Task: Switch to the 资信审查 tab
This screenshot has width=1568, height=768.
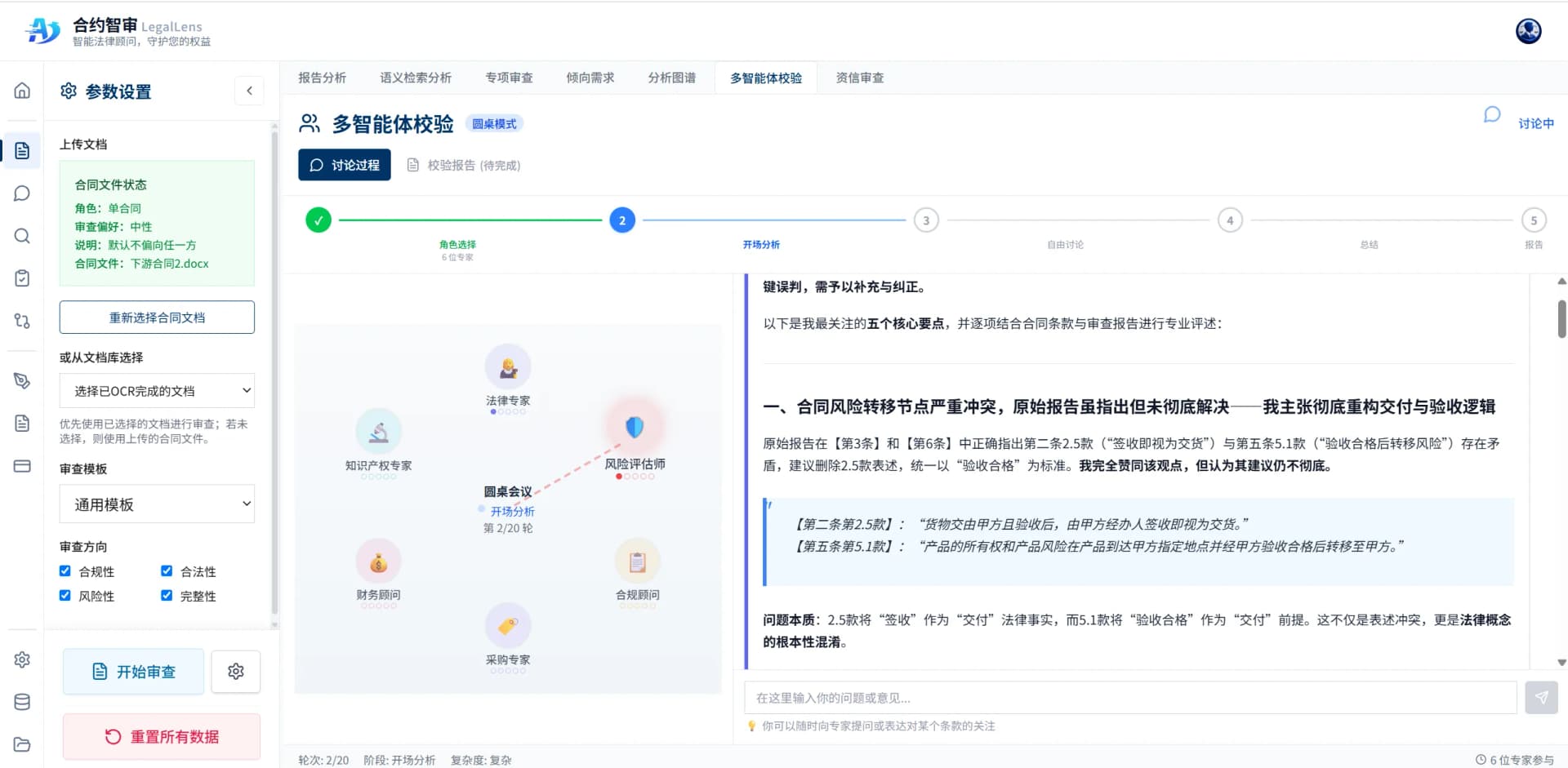Action: click(x=859, y=78)
